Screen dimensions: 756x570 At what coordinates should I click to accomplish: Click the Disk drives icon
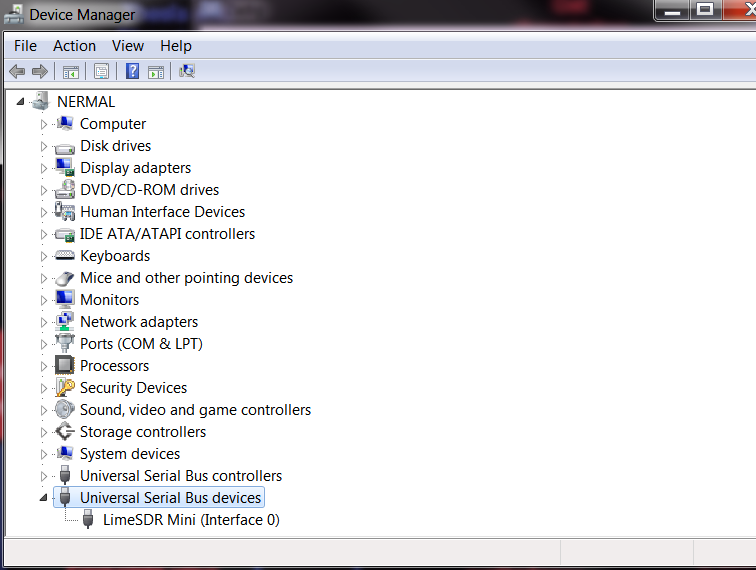[65, 148]
